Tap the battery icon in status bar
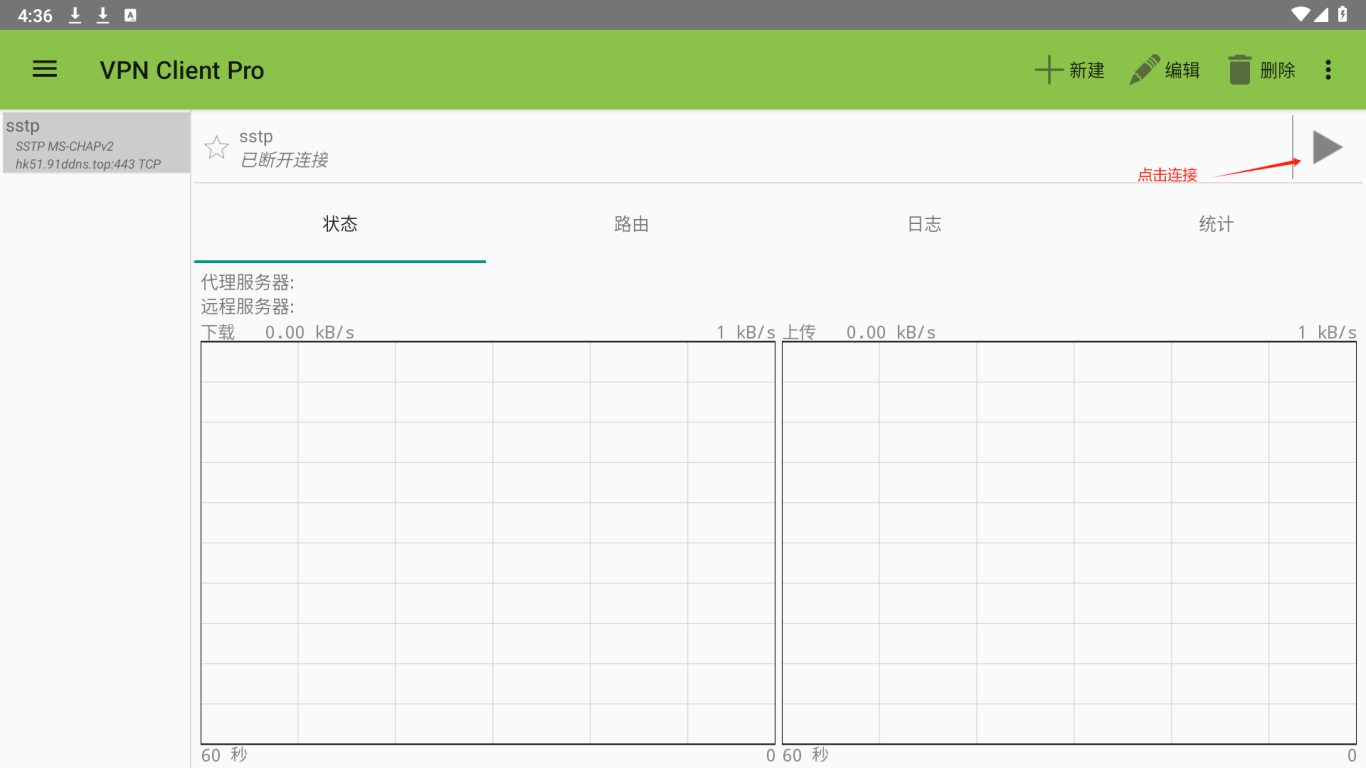Image resolution: width=1366 pixels, height=768 pixels. pyautogui.click(x=1343, y=14)
